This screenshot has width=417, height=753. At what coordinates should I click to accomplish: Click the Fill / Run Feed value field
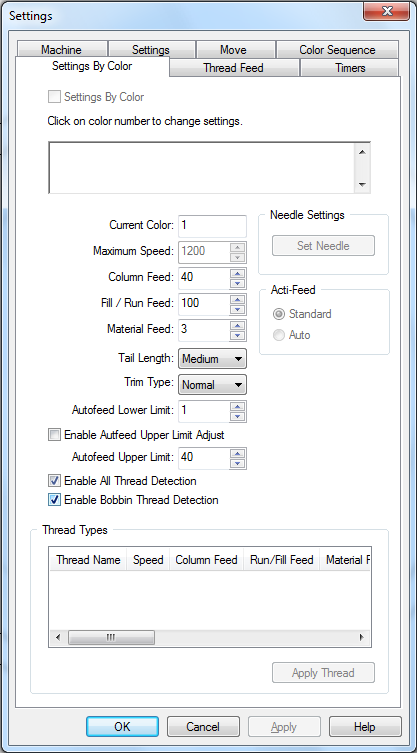[204, 304]
